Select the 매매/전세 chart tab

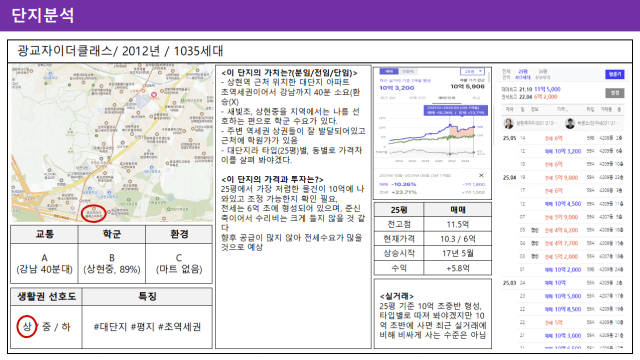[x=447, y=98]
